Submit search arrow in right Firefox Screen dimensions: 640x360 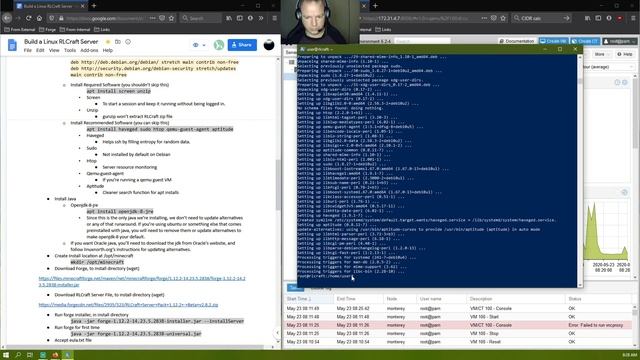coord(566,18)
